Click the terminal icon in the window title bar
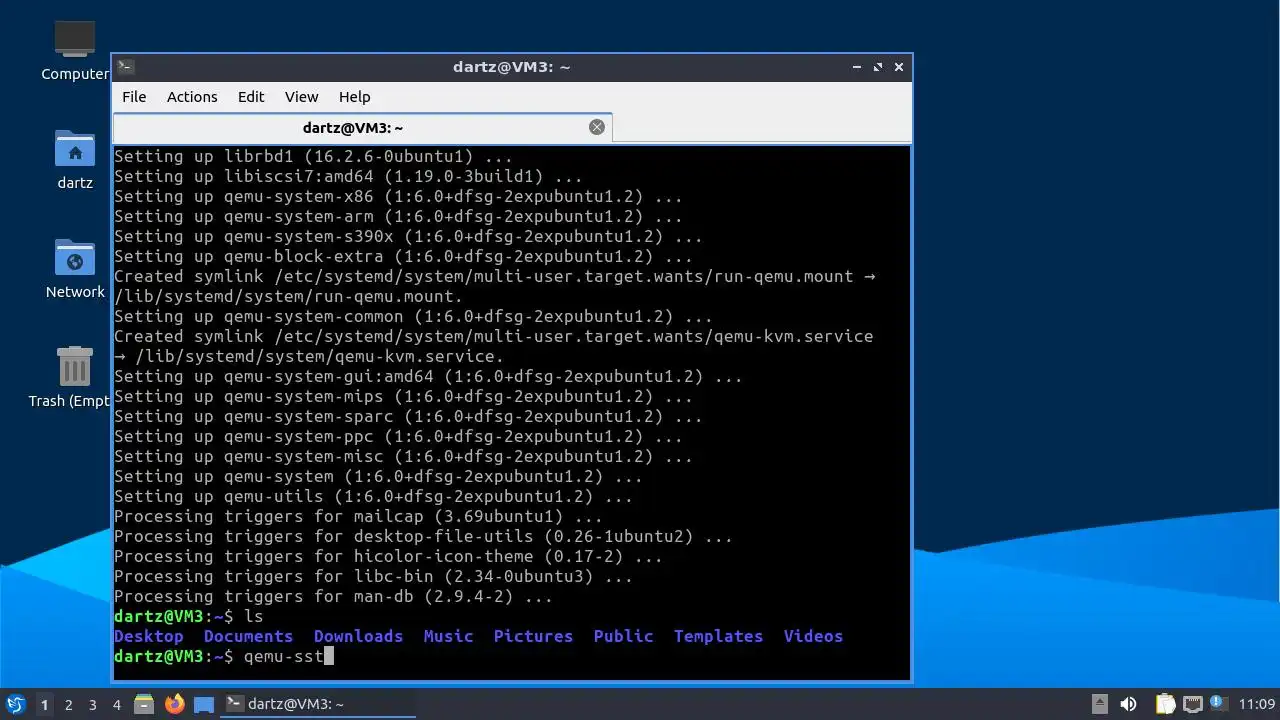Screen dimensions: 1280x720 coord(126,67)
